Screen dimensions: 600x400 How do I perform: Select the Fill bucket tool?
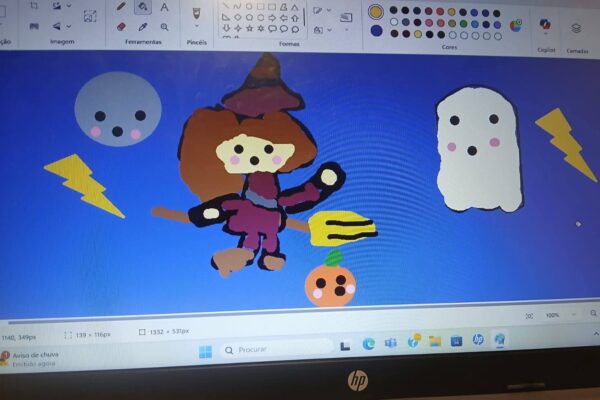(x=143, y=7)
